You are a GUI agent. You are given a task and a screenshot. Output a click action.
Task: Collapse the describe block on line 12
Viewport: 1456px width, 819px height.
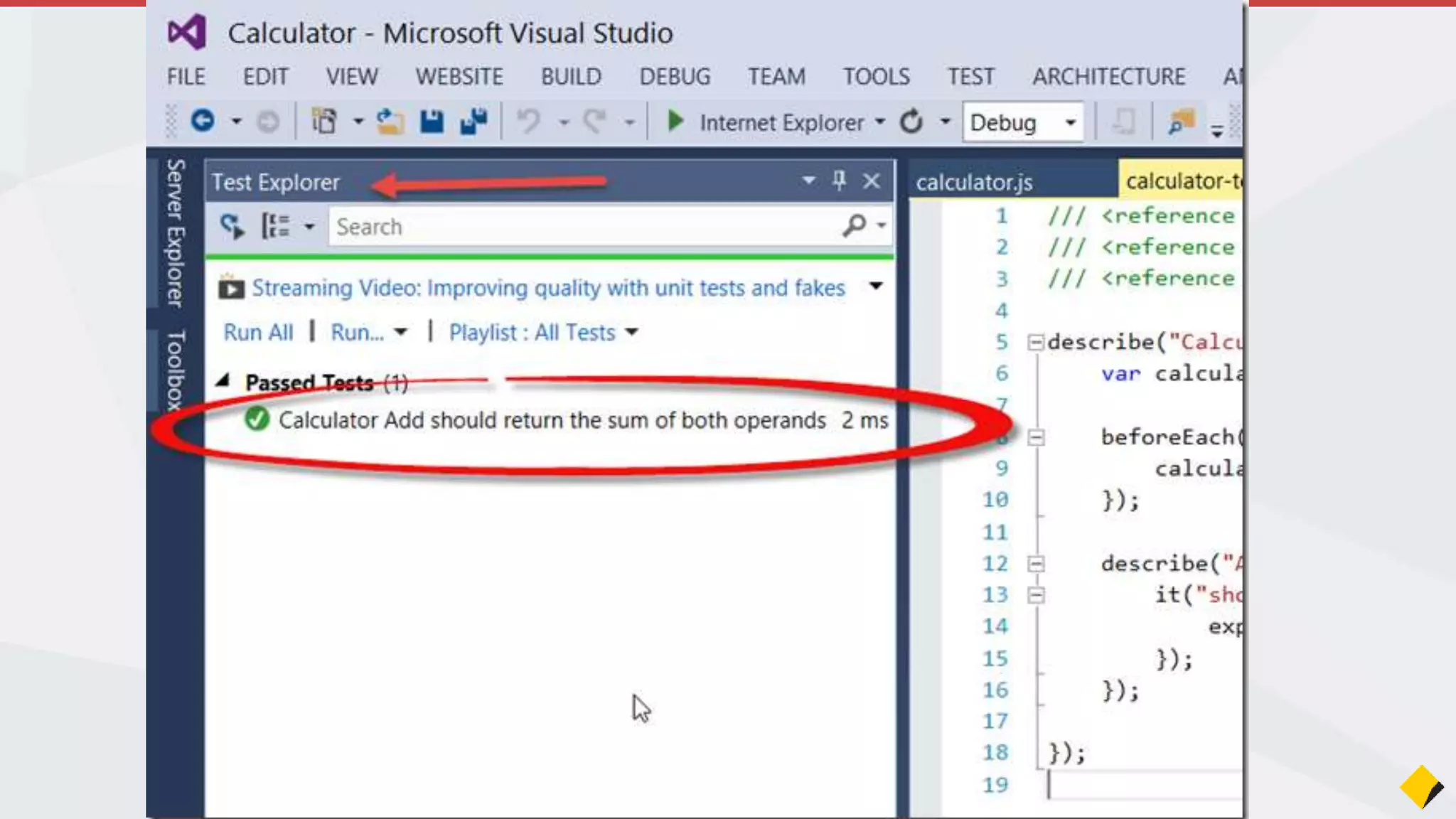(1036, 564)
